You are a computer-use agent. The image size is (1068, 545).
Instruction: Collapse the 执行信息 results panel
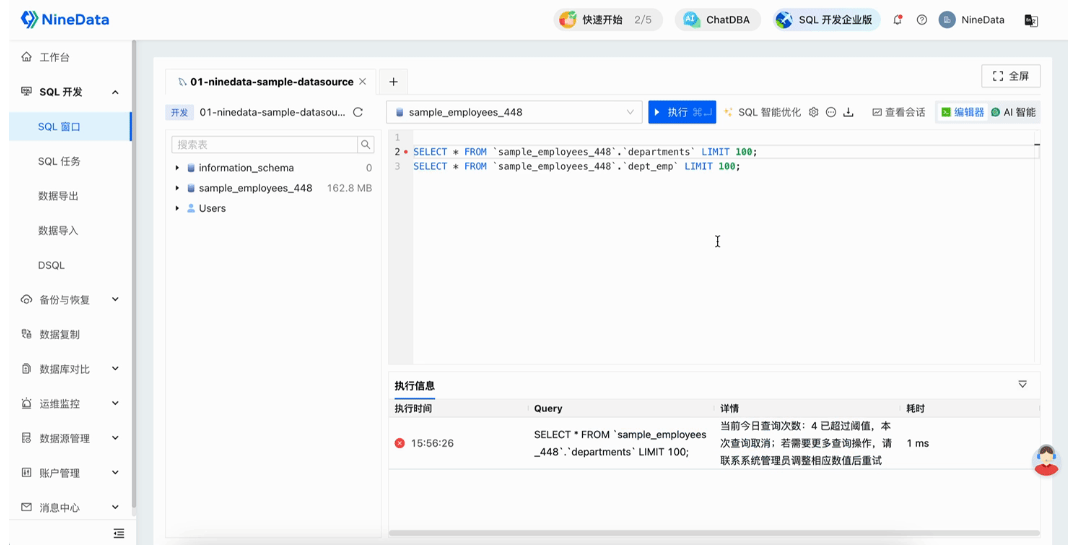[x=1022, y=384]
